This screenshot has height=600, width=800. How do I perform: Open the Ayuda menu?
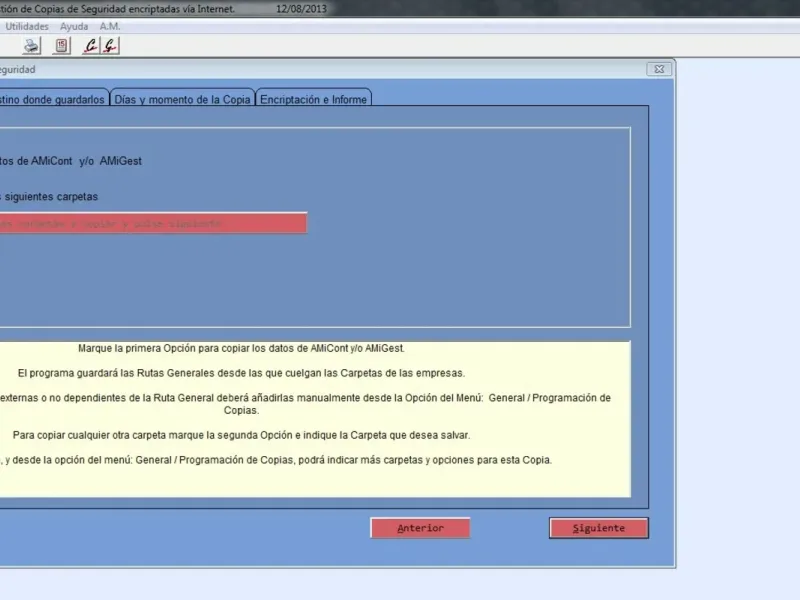74,26
